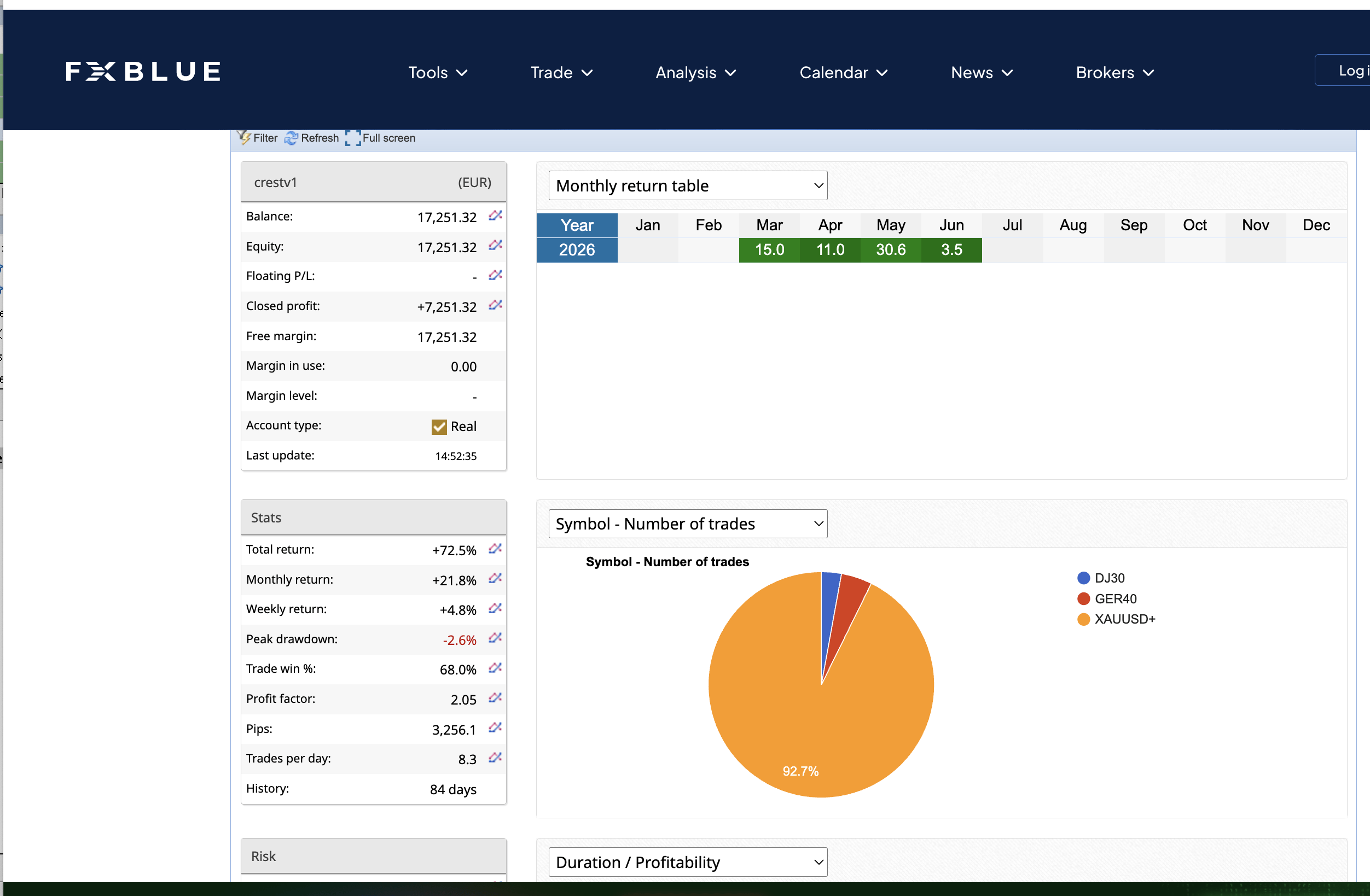Click chart icon next to Profit factor
The image size is (1370, 896).
click(x=495, y=698)
